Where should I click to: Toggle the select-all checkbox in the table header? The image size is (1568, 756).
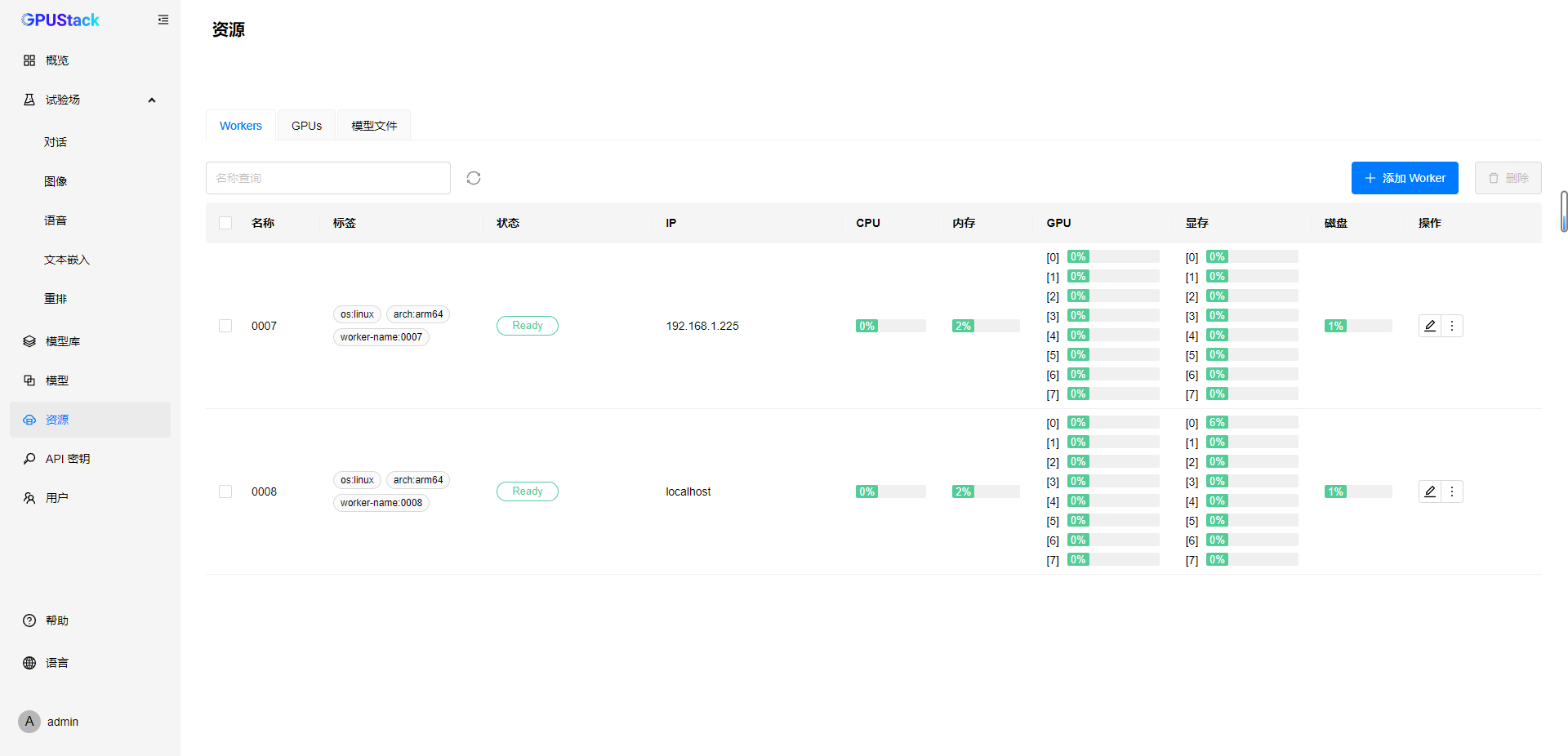coord(225,223)
